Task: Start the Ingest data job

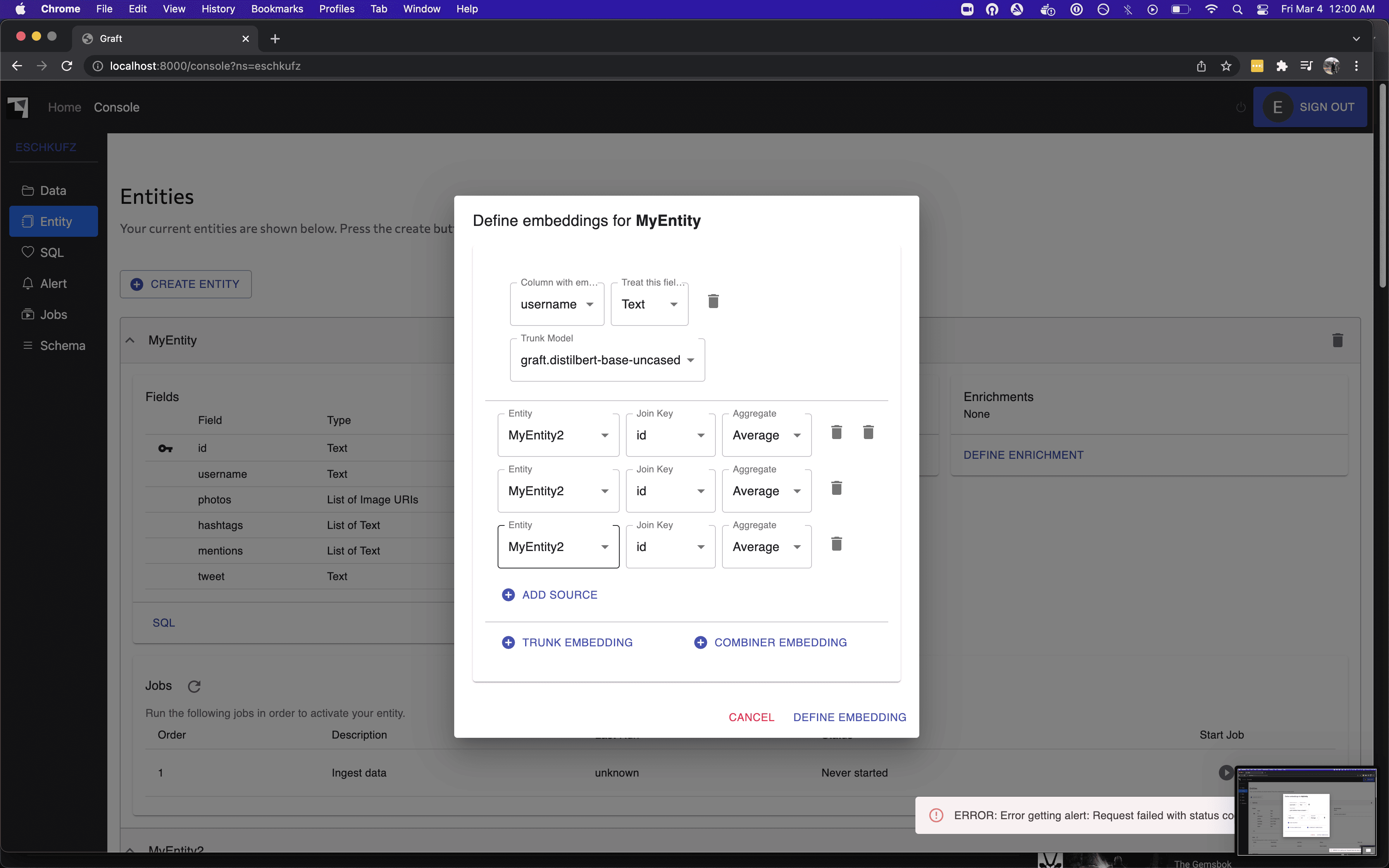Action: click(x=1225, y=773)
